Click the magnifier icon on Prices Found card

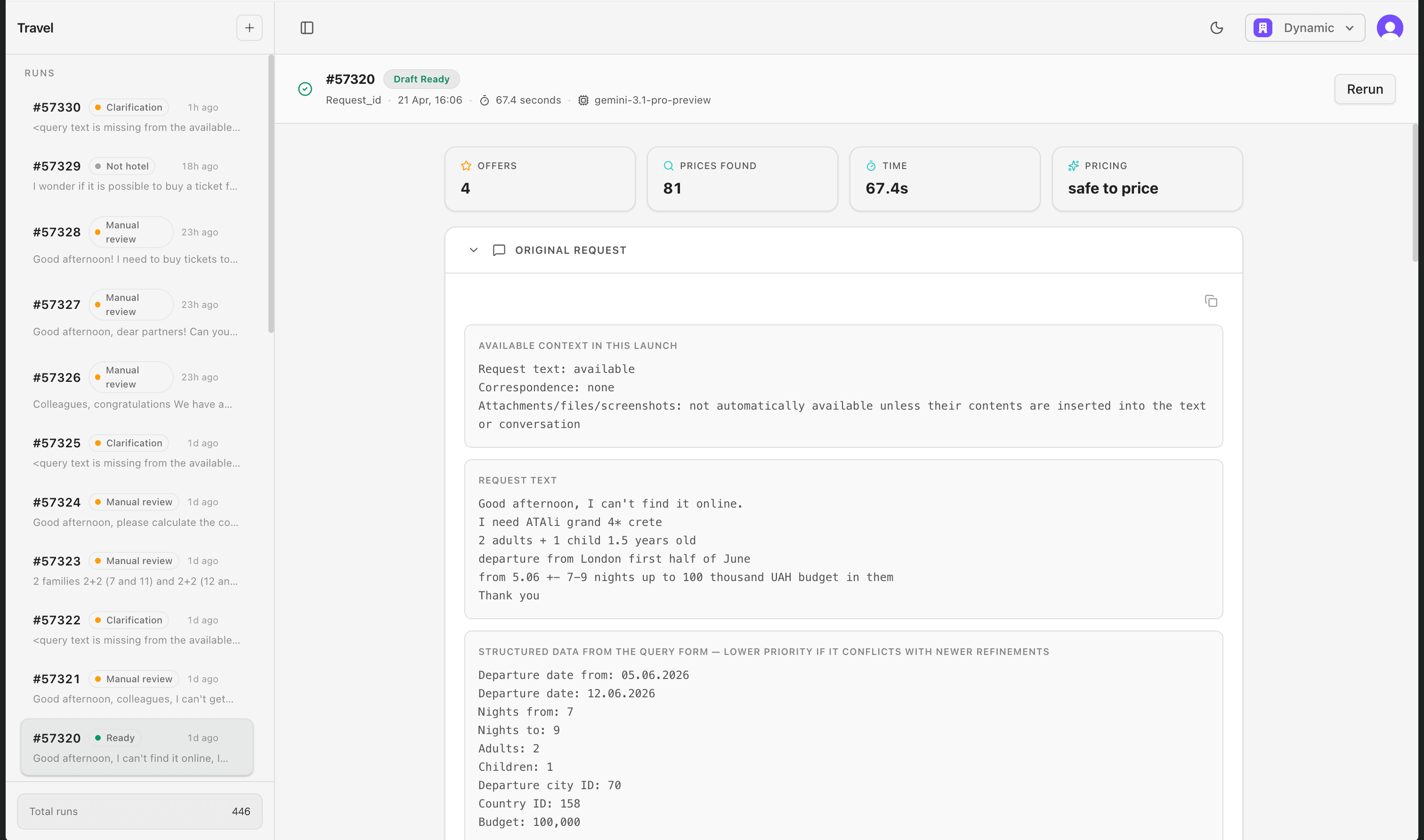[668, 165]
